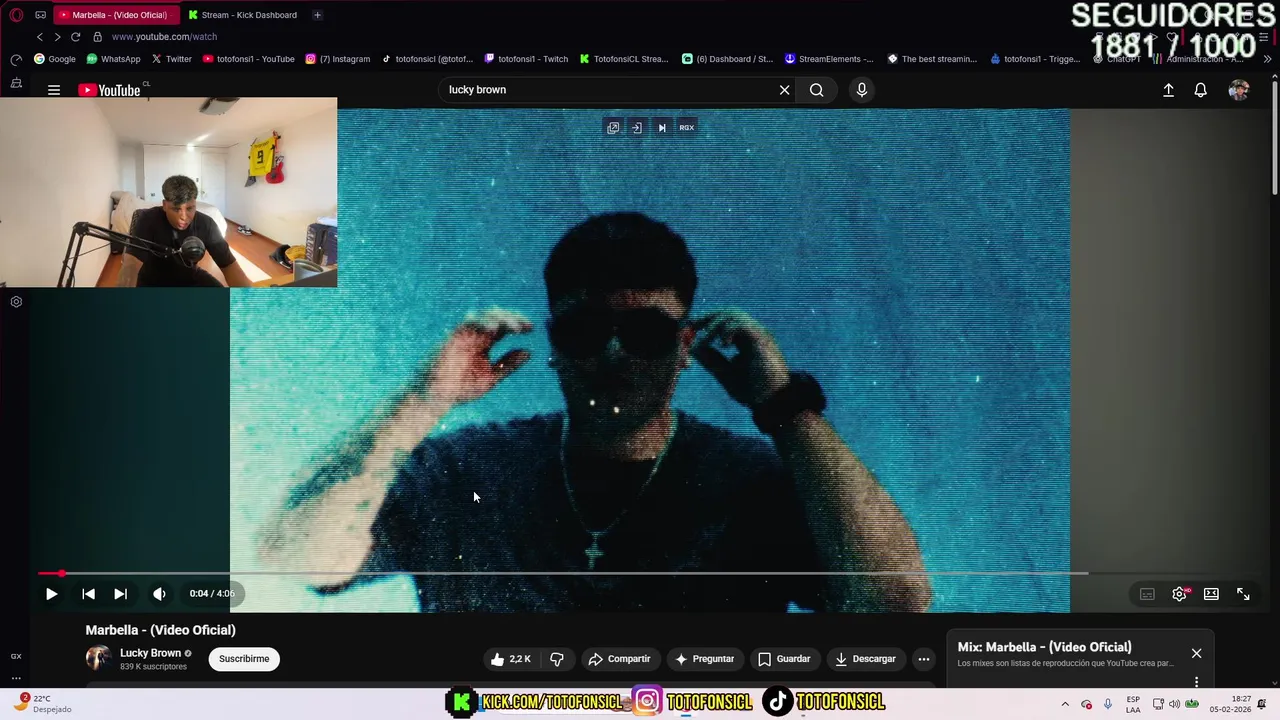The height and width of the screenshot is (720, 1280).
Task: Open the player settings gear
Action: [x=1180, y=594]
